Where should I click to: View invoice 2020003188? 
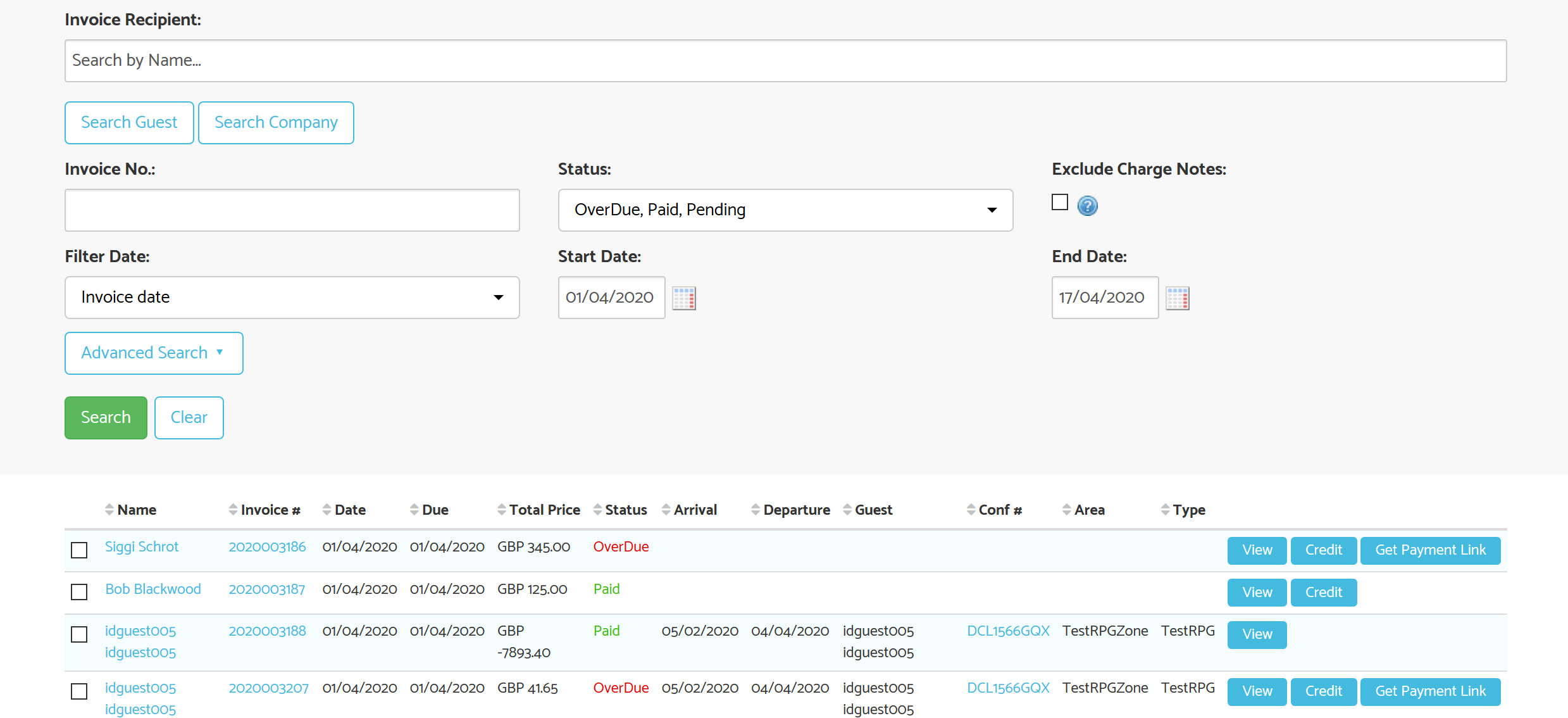1257,634
